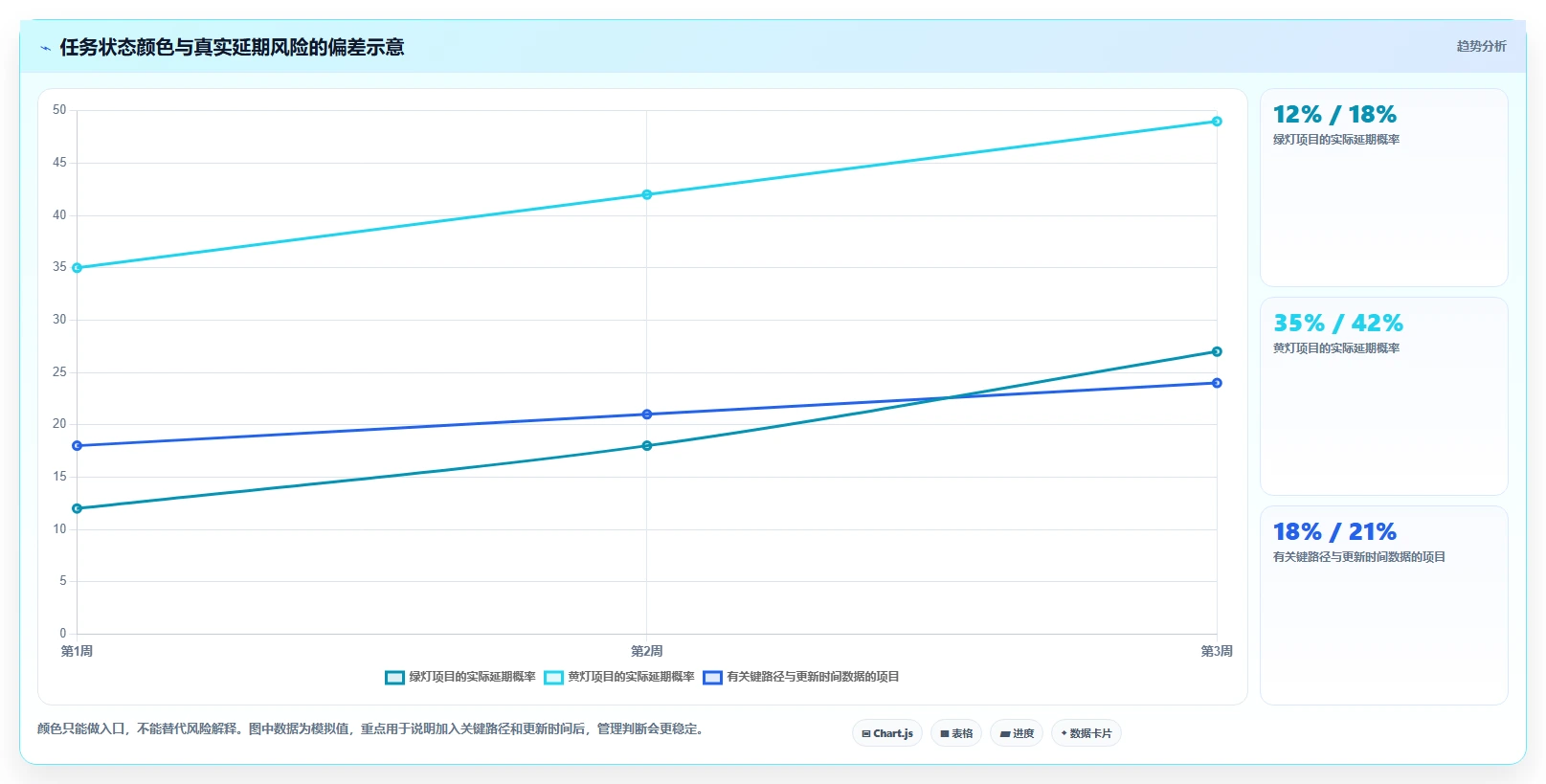Click yellow-light series point at 第1周
1546x784 pixels.
pos(78,268)
